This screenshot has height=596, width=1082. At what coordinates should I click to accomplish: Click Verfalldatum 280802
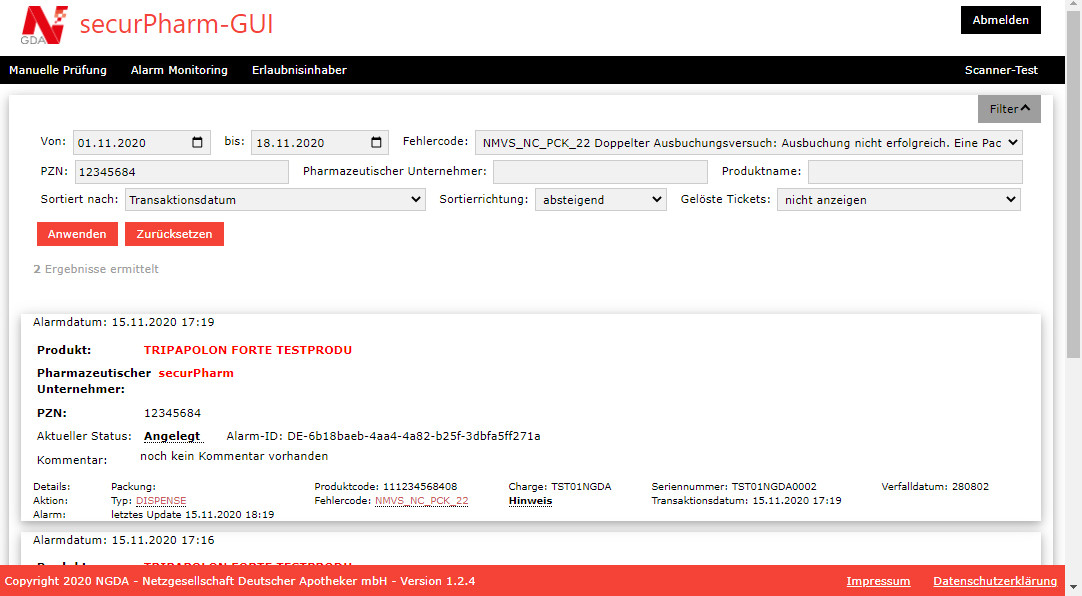coord(935,487)
